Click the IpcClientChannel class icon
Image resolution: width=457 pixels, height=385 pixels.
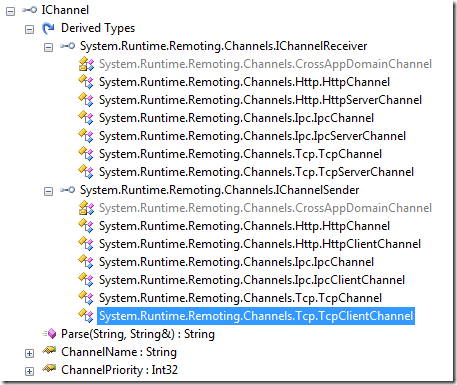pyautogui.click(x=86, y=280)
